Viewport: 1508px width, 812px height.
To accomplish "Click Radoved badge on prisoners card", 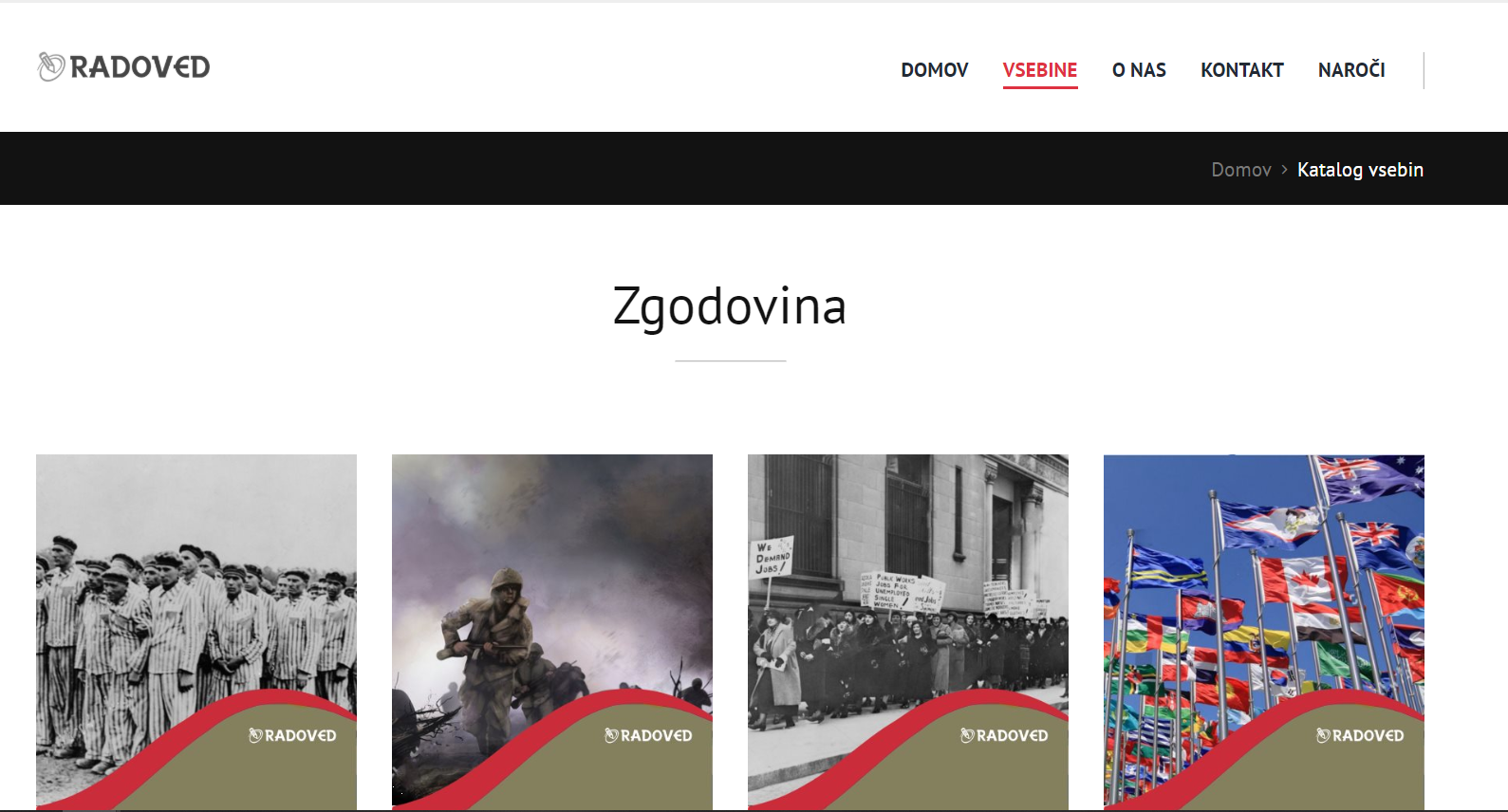I will [x=292, y=735].
